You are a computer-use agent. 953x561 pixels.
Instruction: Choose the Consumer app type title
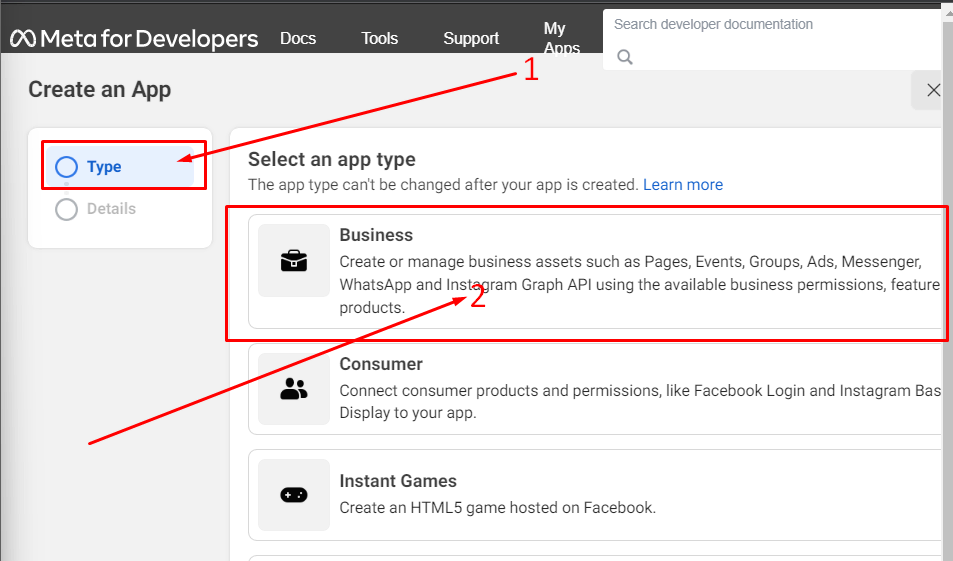point(381,364)
